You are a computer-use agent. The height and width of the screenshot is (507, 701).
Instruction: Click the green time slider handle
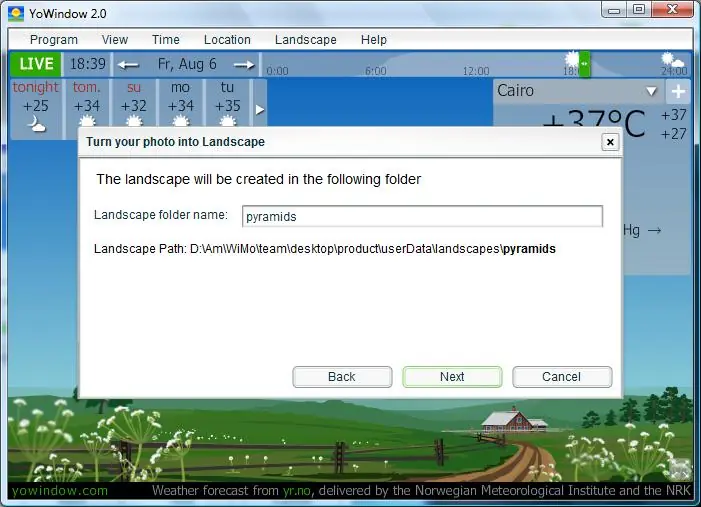(x=584, y=64)
